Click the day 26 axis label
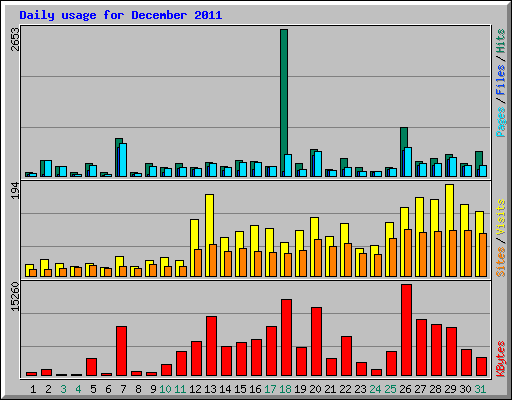The height and width of the screenshot is (400, 512). point(405,389)
